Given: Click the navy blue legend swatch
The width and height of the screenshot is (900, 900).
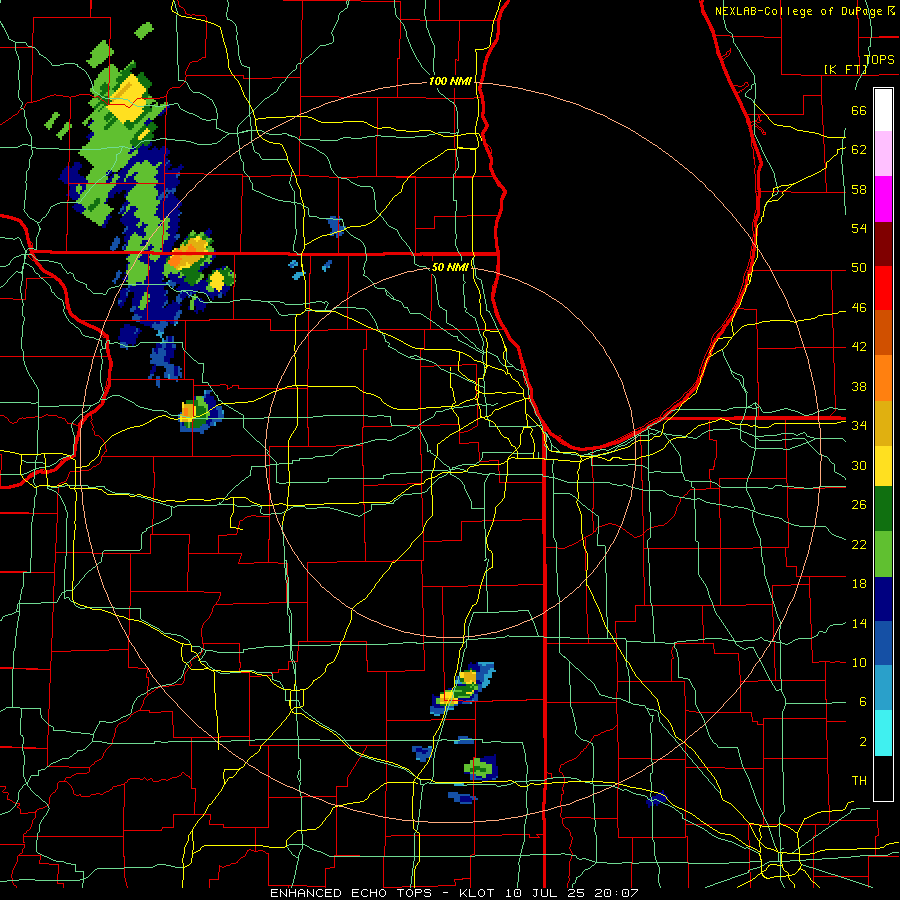Looking at the screenshot, I should (x=883, y=599).
